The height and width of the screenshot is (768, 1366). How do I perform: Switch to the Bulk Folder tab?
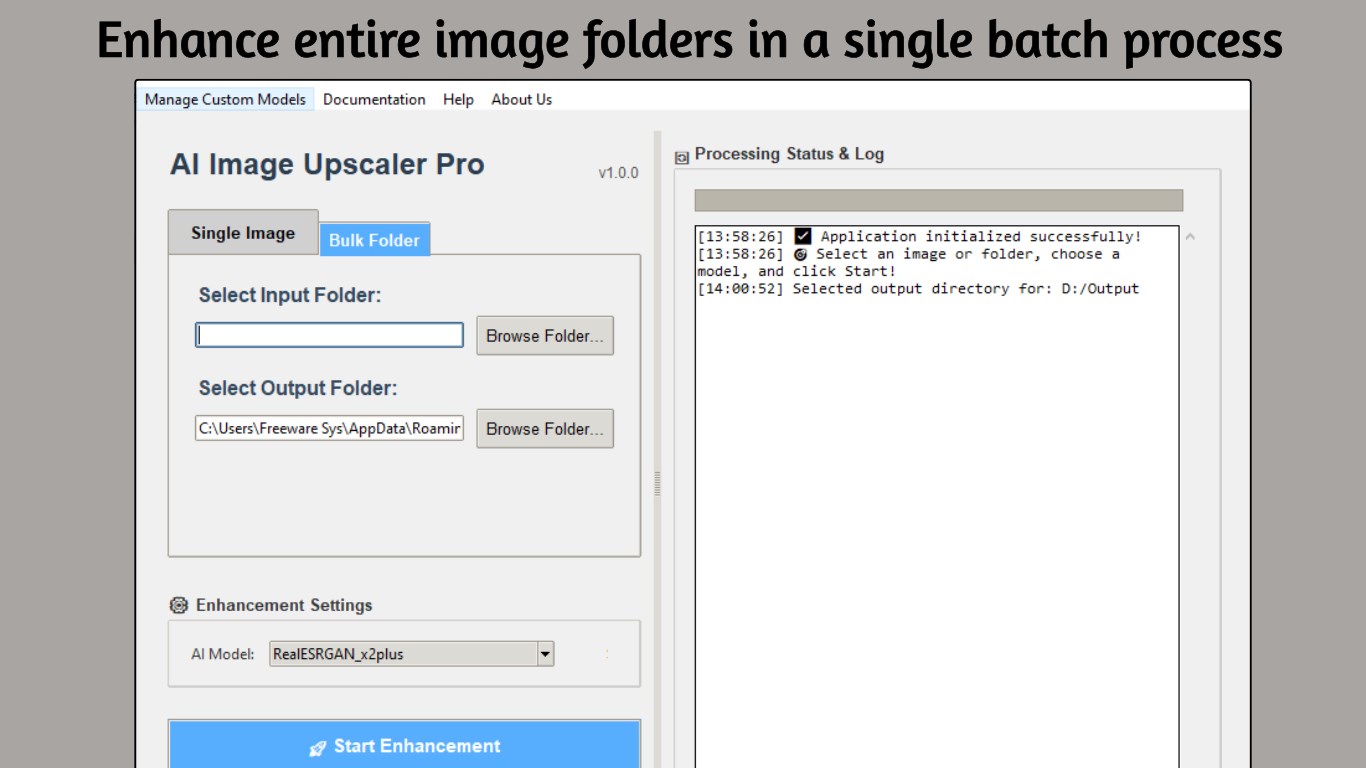coord(374,240)
